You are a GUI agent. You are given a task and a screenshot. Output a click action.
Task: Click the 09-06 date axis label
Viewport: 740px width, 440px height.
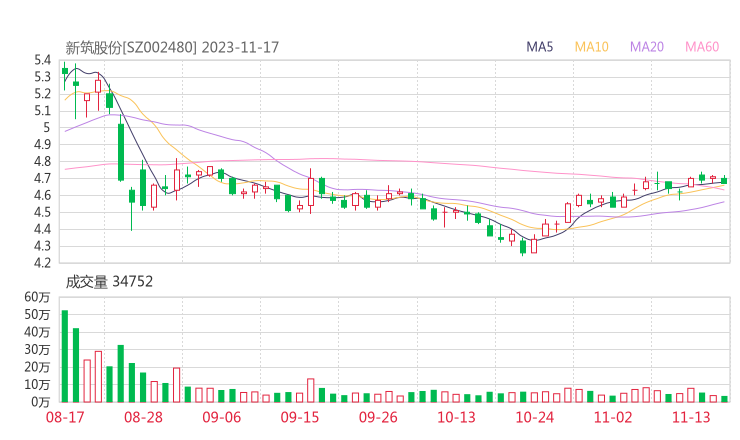(x=221, y=417)
